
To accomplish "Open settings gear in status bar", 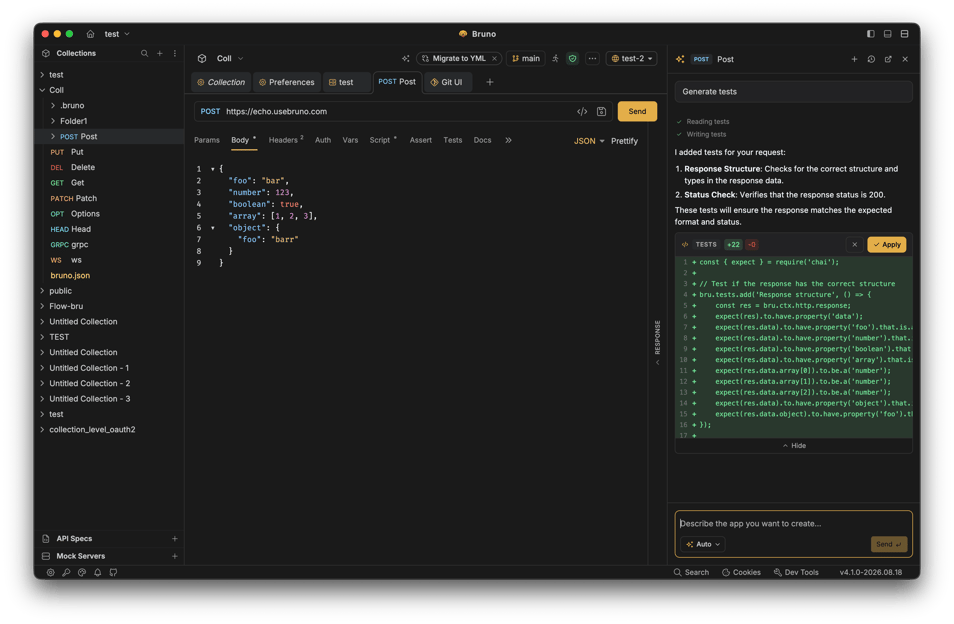I will coord(50,572).
